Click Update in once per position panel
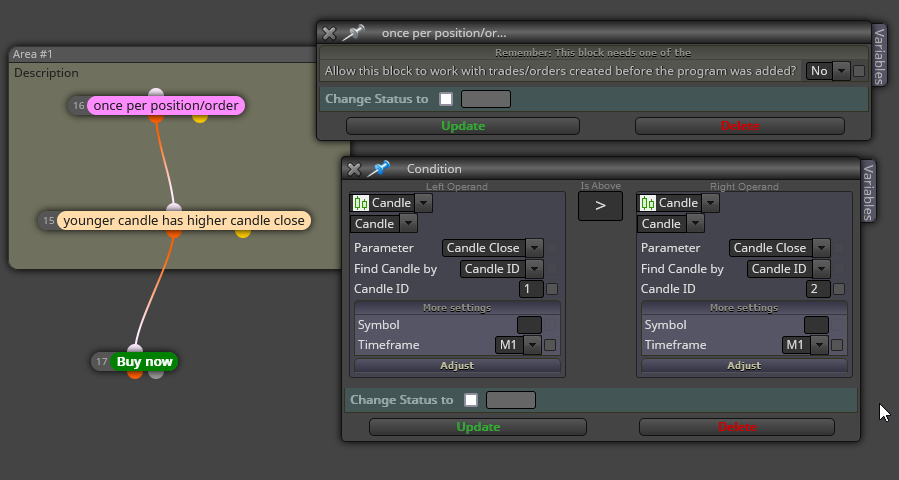Screen dimensions: 899x480 [463, 126]
